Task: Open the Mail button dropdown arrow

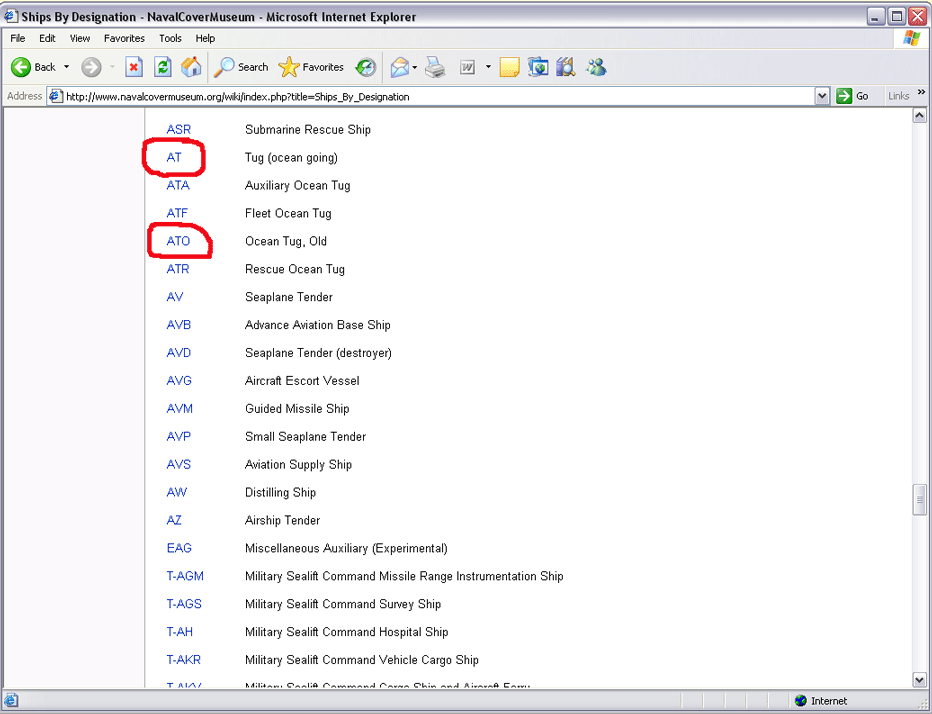Action: 414,67
